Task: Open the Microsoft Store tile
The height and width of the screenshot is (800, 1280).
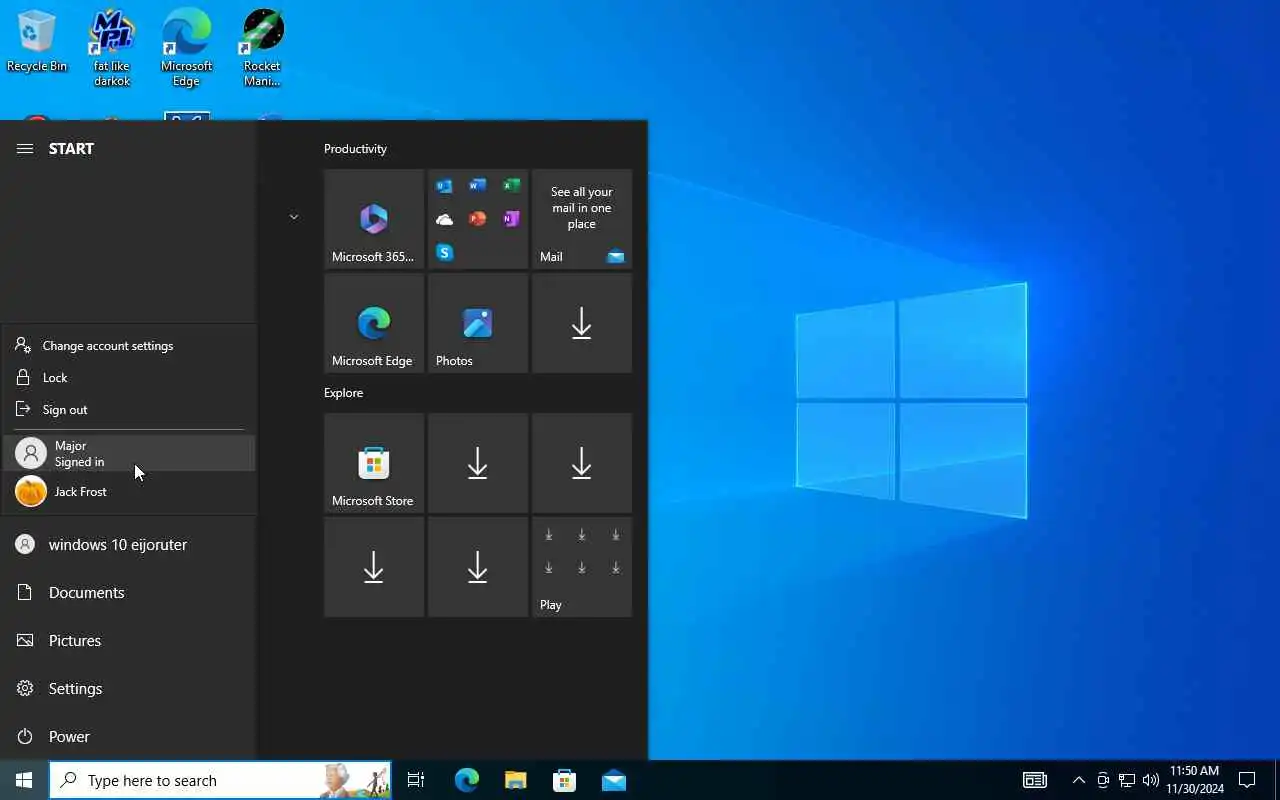Action: click(x=374, y=463)
